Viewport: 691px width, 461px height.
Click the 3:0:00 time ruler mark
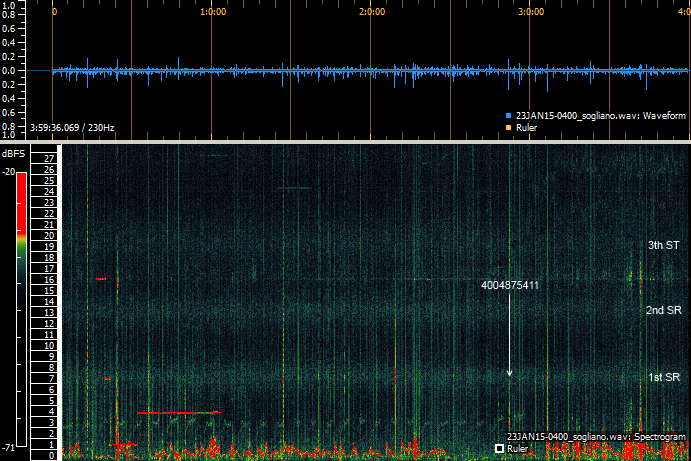pyautogui.click(x=530, y=13)
